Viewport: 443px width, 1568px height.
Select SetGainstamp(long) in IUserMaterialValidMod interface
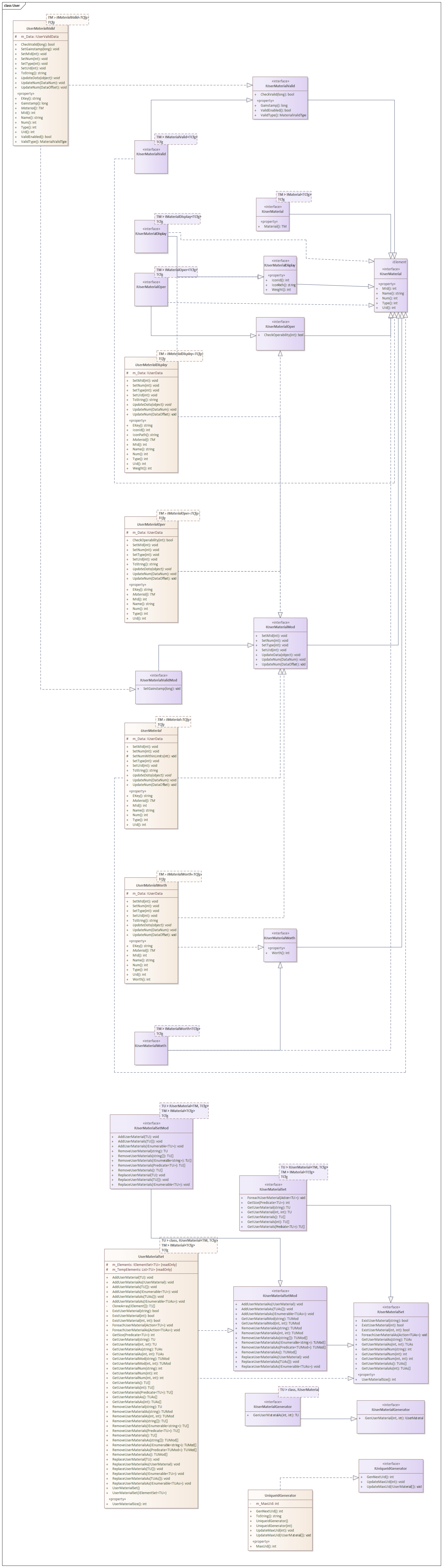coord(162,688)
